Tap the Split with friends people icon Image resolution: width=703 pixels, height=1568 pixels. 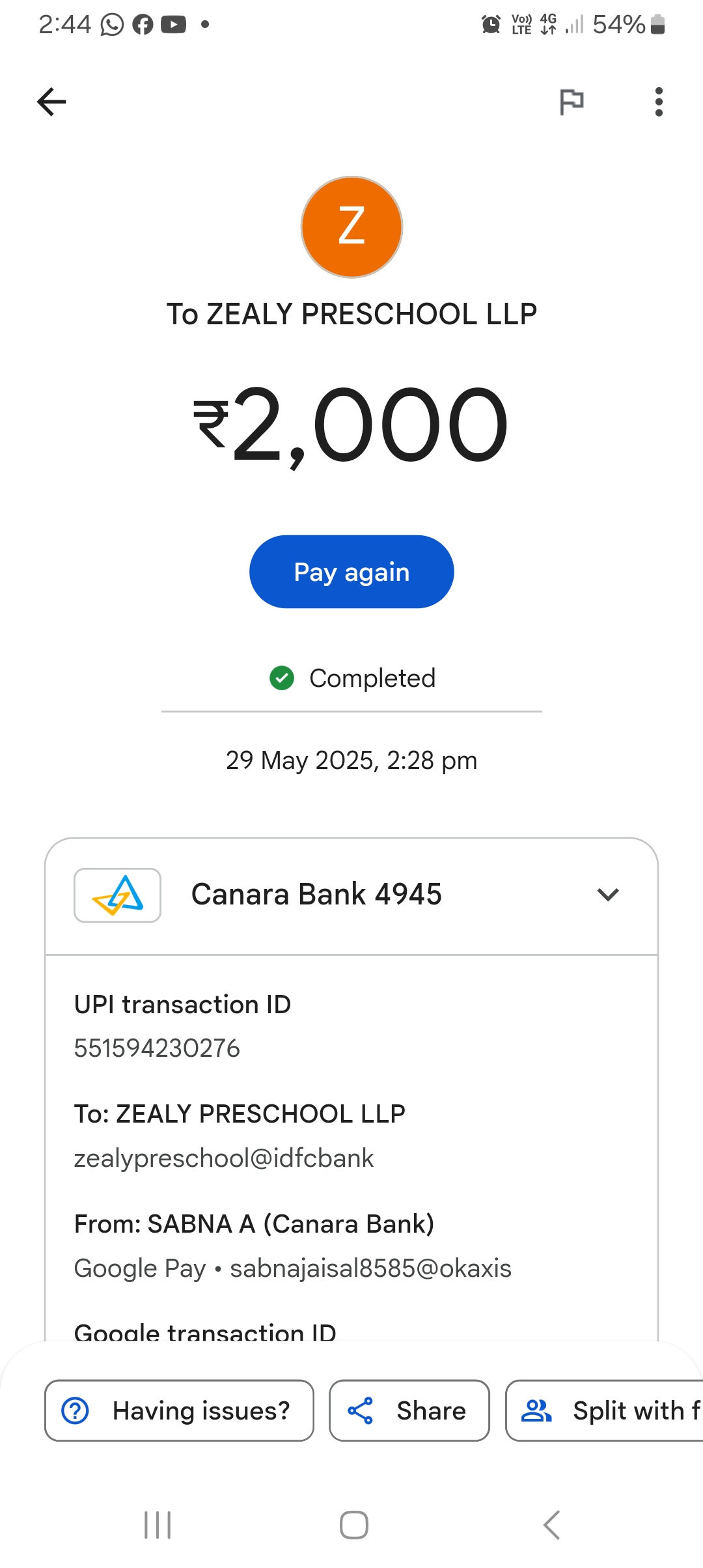click(536, 1410)
